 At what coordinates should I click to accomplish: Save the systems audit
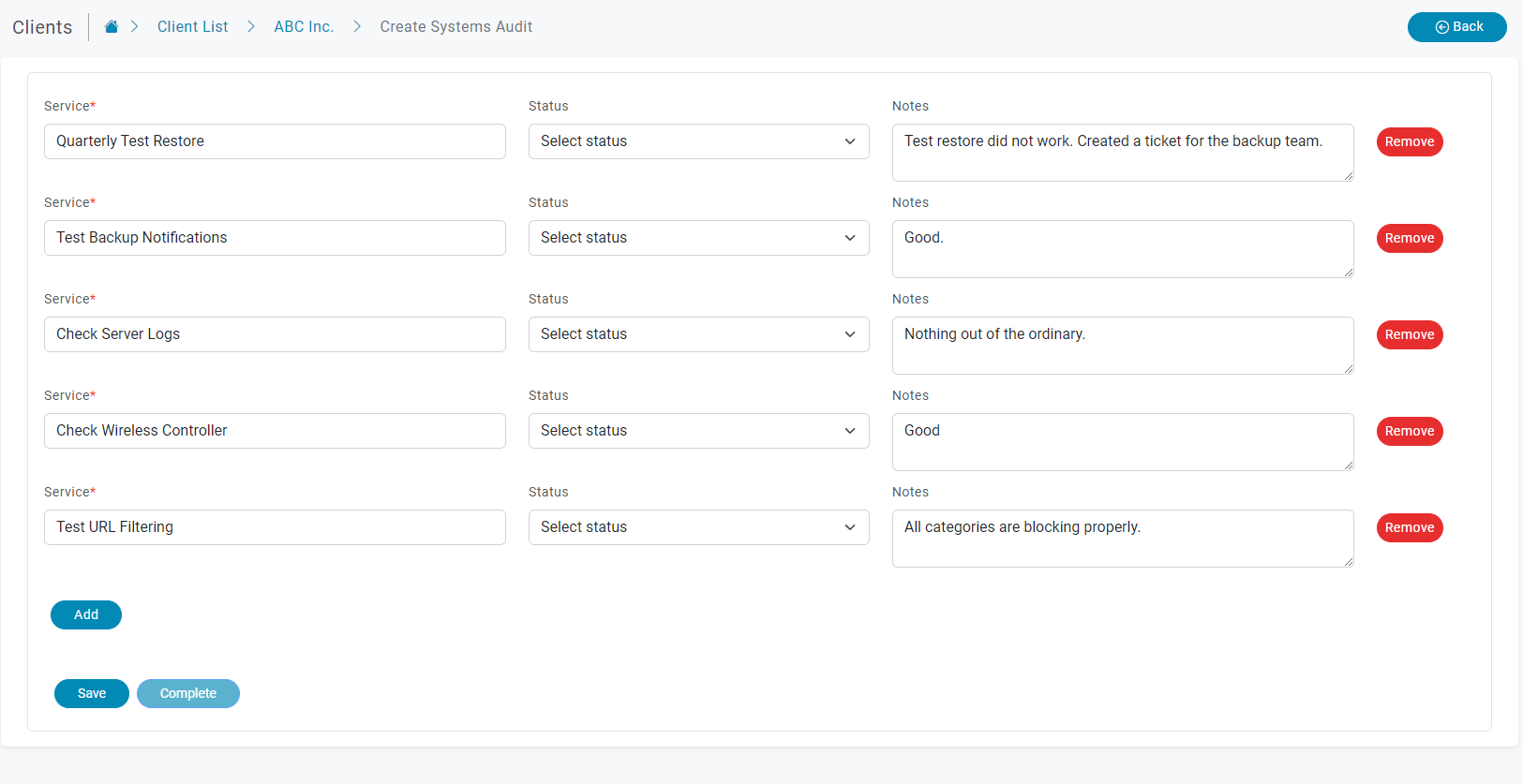(92, 693)
